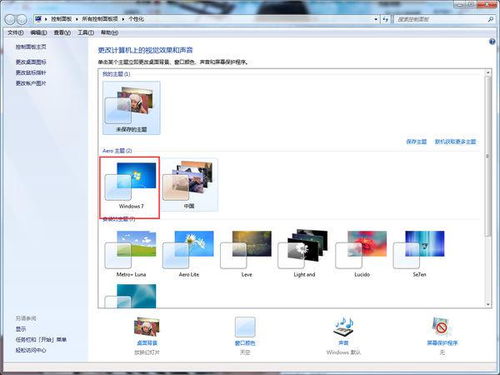Choose the Lucido theme
This screenshot has height=375, width=500.
[362, 254]
